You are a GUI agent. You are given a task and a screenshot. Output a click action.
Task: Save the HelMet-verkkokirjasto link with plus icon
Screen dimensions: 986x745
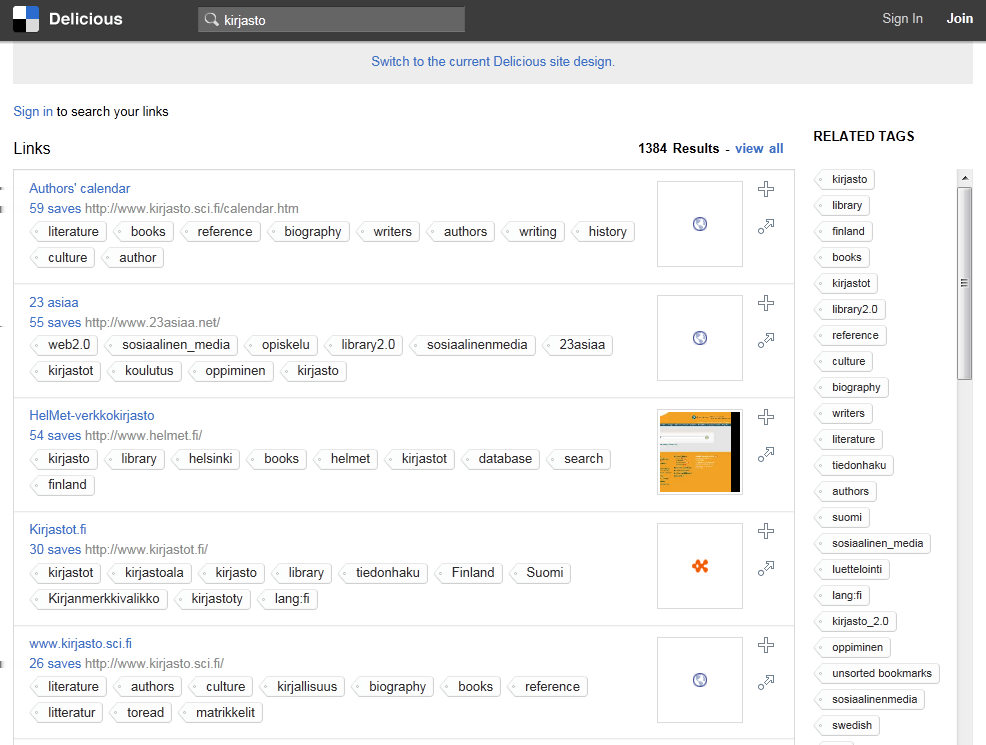tap(765, 417)
